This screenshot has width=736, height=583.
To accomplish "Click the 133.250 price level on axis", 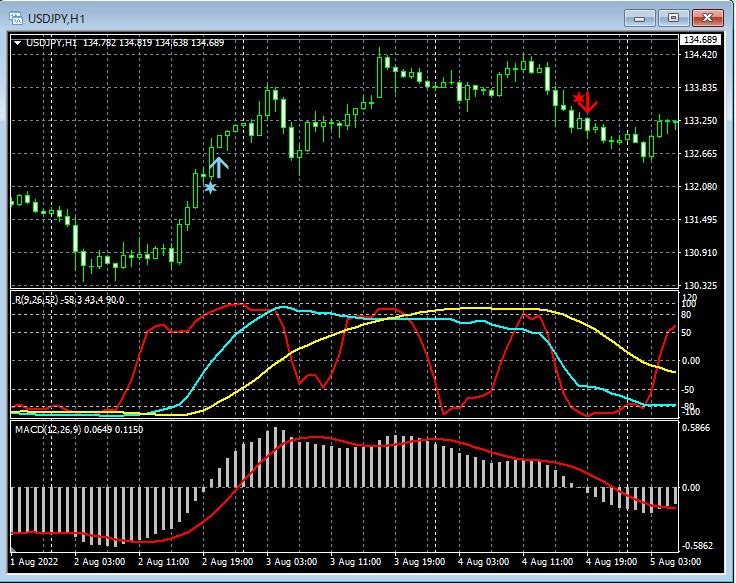I will tap(700, 121).
